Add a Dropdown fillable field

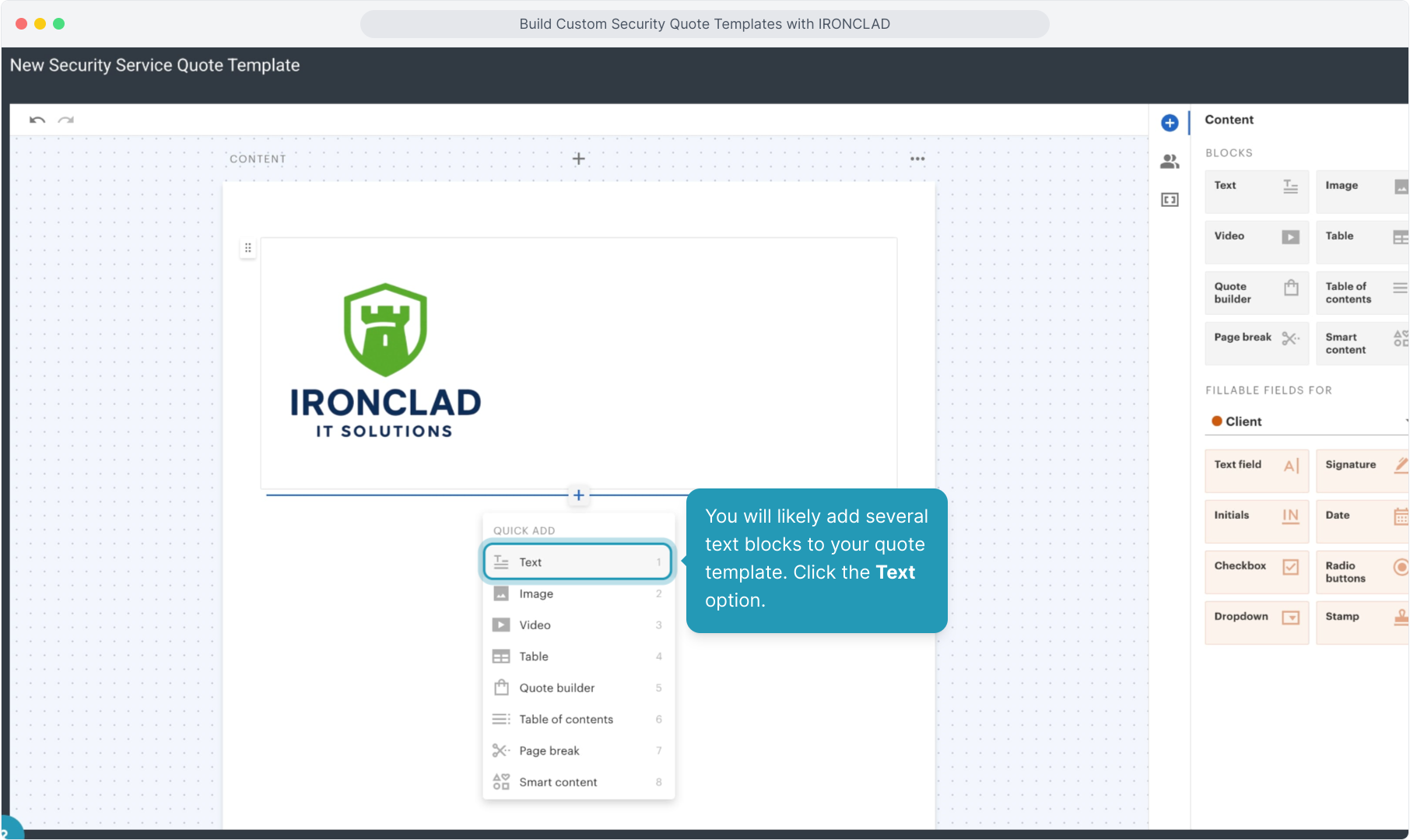[x=1256, y=622]
